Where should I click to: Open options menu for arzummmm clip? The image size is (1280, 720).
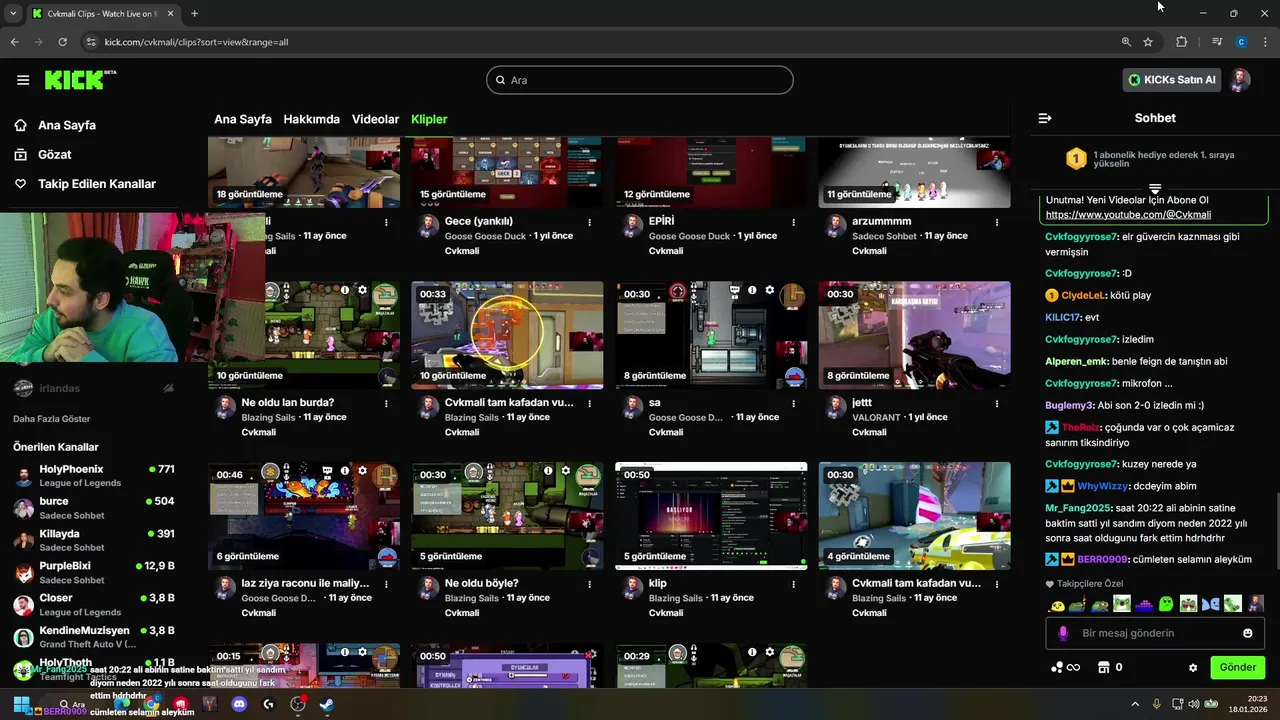pyautogui.click(x=996, y=222)
